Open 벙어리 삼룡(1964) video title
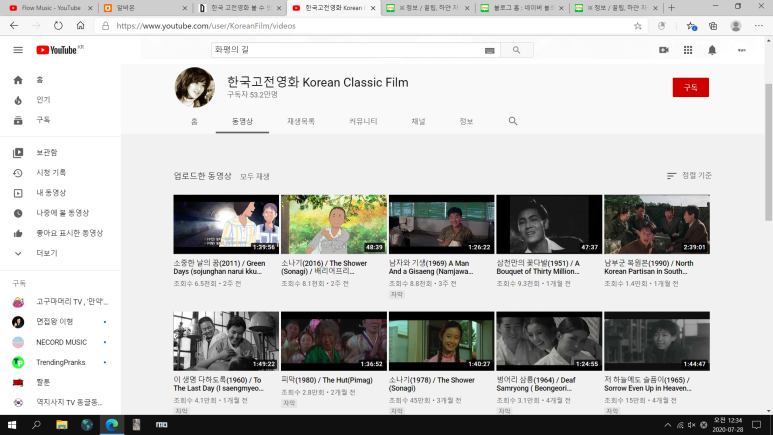The height and width of the screenshot is (435, 773). (x=534, y=384)
